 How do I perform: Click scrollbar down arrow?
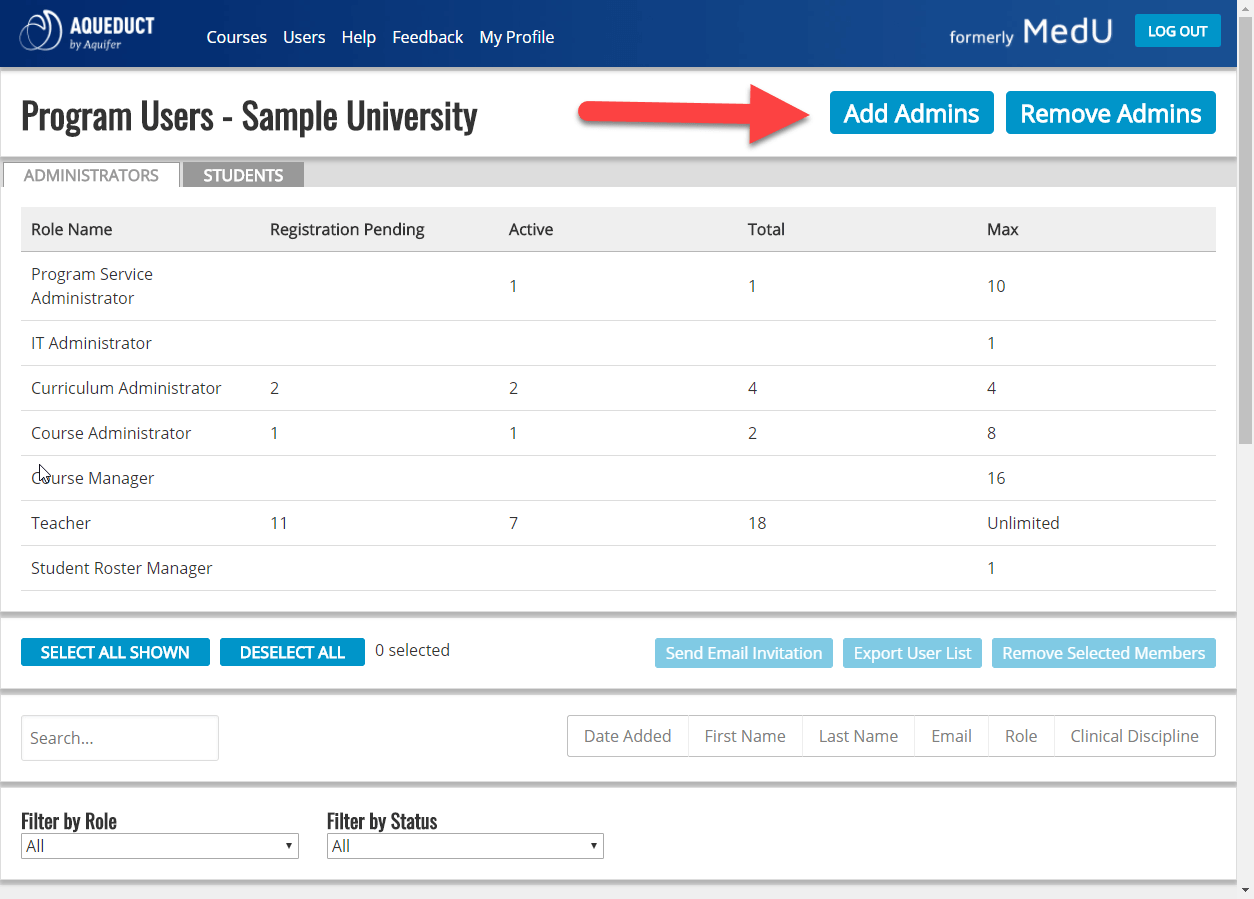point(1245,889)
